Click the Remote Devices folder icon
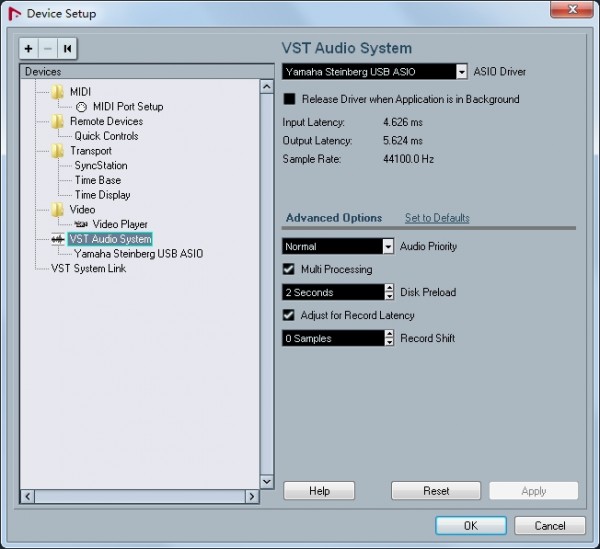Image resolution: width=600 pixels, height=549 pixels. coord(57,121)
